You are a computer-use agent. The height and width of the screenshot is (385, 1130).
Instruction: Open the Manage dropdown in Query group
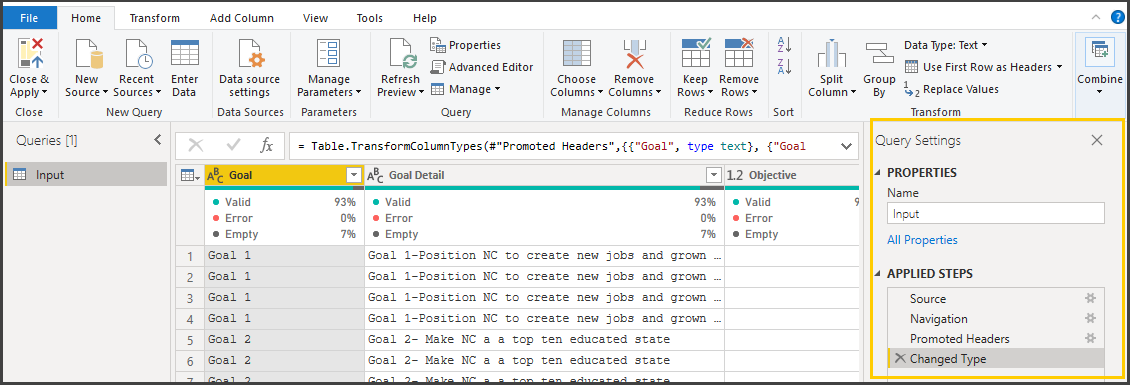point(465,89)
